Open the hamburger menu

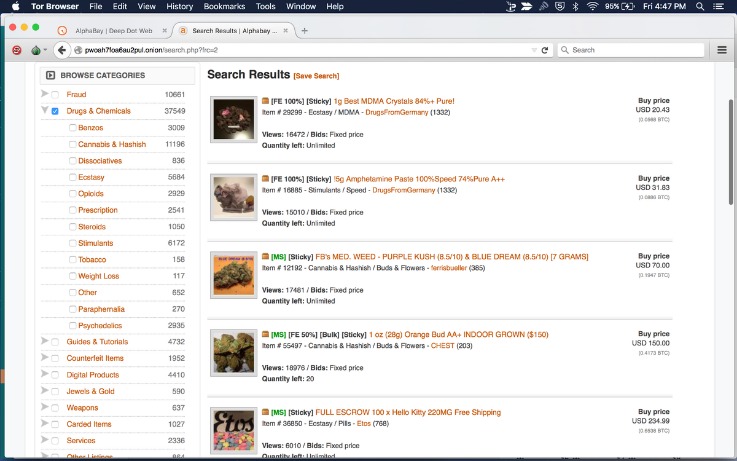(722, 50)
